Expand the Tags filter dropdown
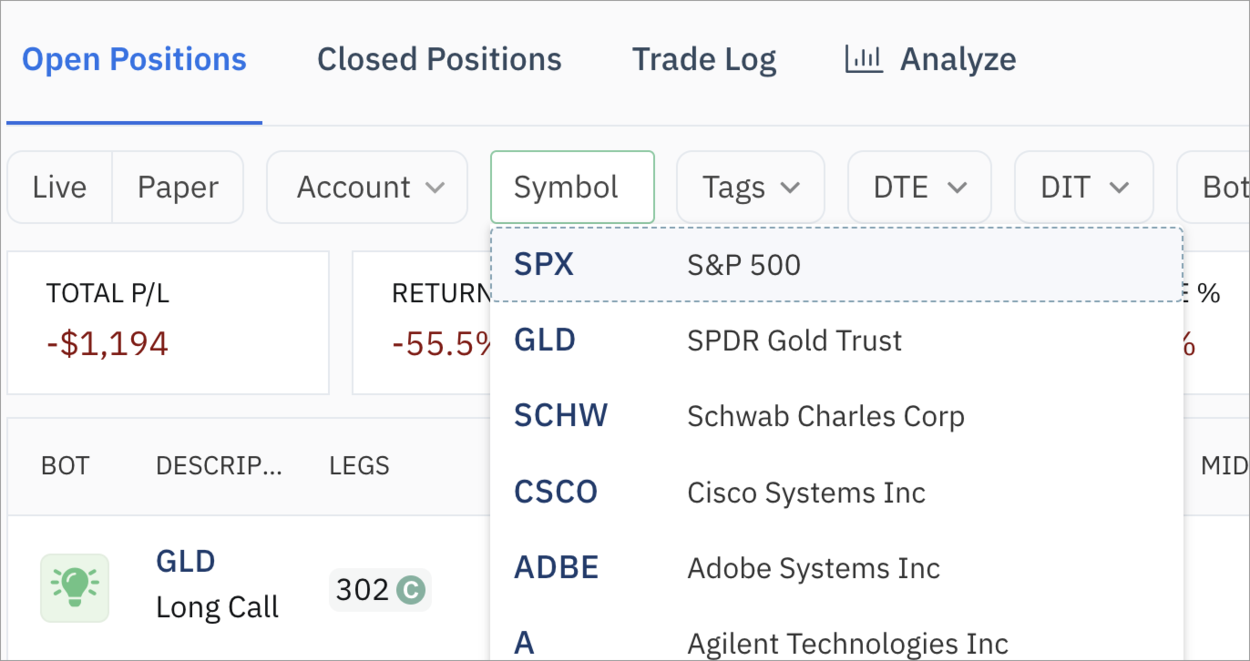Viewport: 1250px width, 661px height. 750,187
